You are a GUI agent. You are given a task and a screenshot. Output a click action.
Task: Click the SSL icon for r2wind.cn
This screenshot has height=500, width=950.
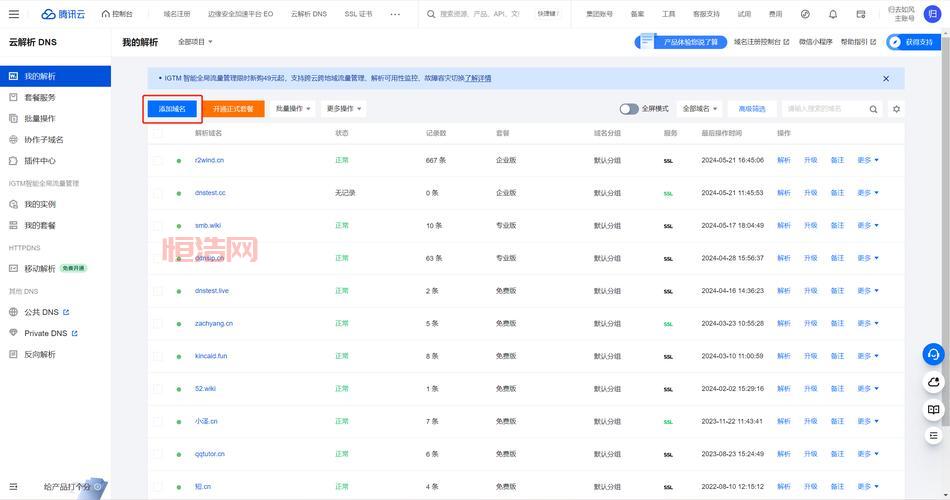click(x=669, y=160)
